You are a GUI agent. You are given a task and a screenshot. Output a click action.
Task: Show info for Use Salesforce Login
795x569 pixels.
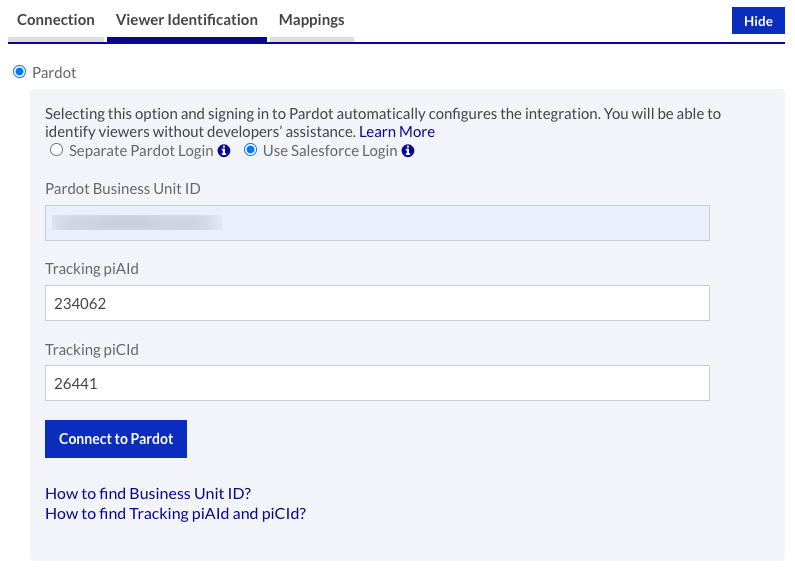[x=408, y=151]
